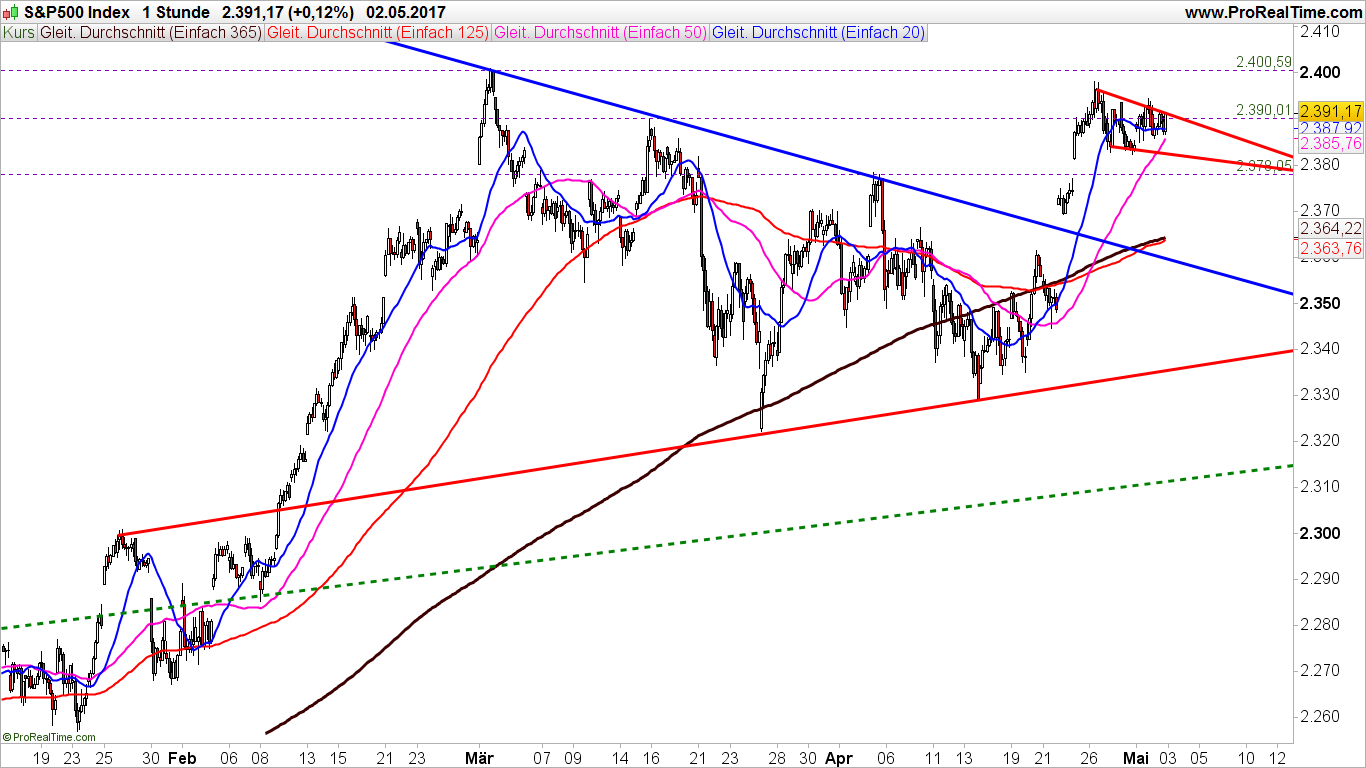Click the red average value tag 2.363,76
The image size is (1366, 768).
[1332, 247]
